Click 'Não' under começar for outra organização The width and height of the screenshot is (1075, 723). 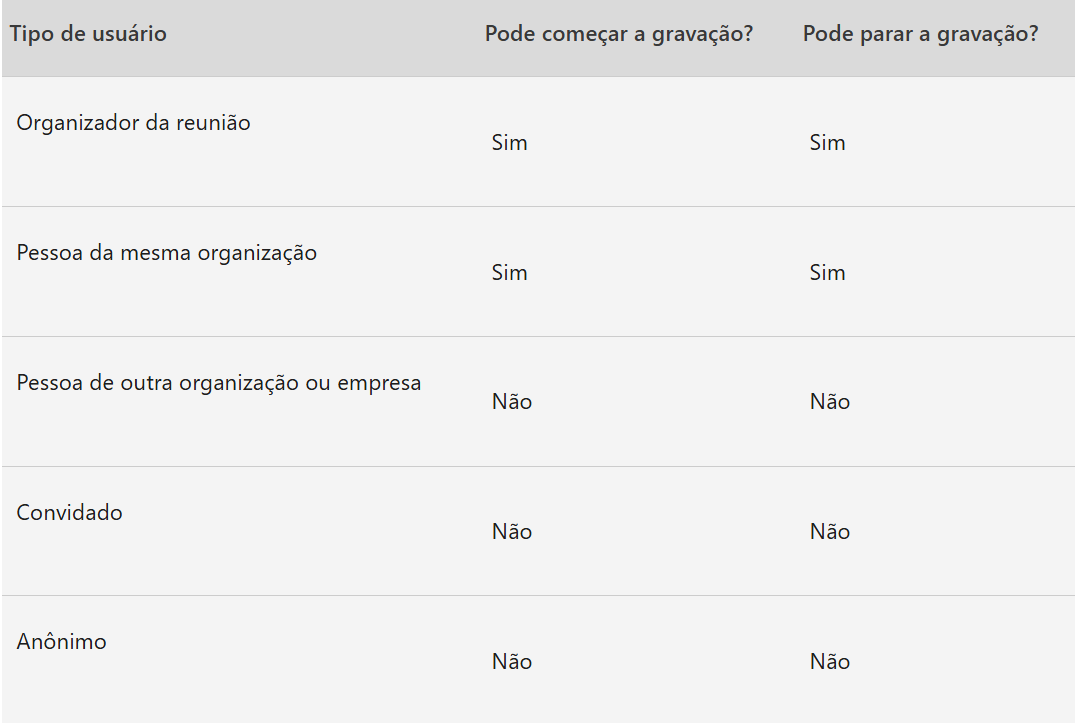pyautogui.click(x=512, y=402)
